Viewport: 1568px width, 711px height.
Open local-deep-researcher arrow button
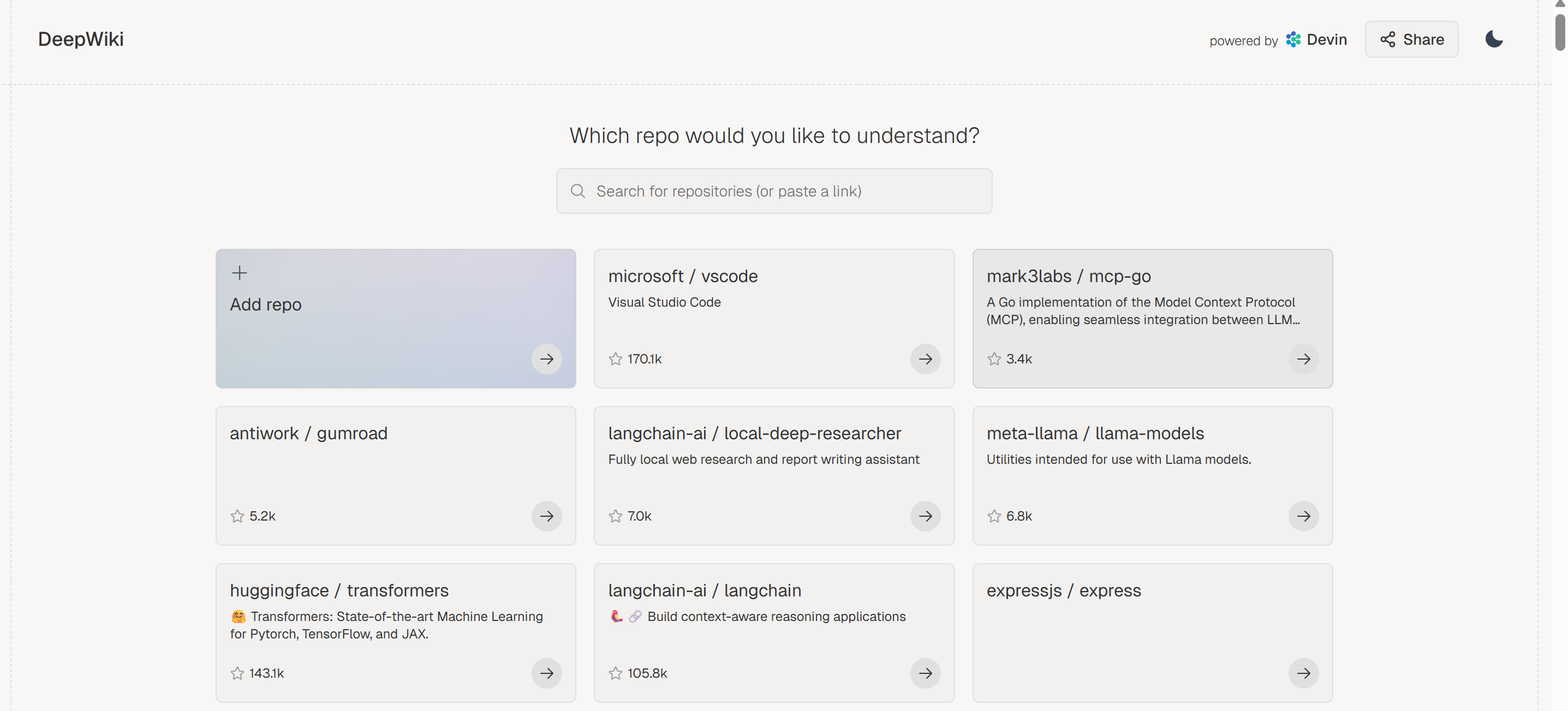pos(925,516)
